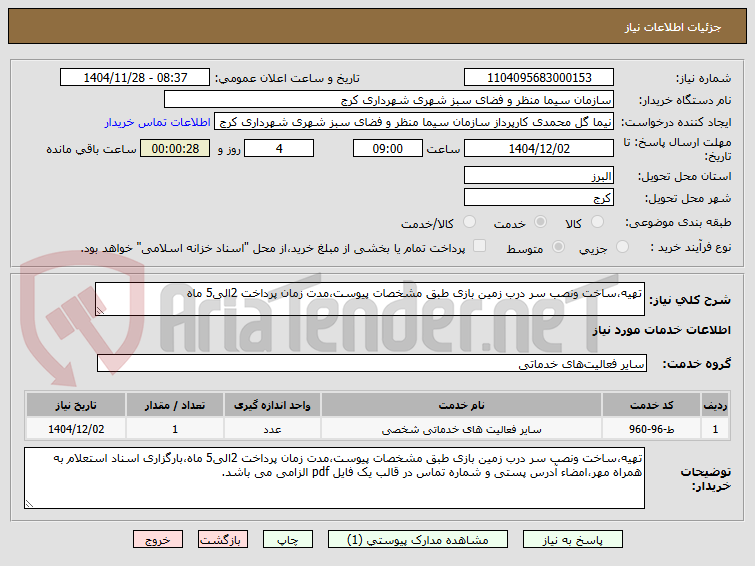Image resolution: width=755 pixels, height=566 pixels.
Task: Select the متوسط purchase type radio
Action: pos(558,247)
